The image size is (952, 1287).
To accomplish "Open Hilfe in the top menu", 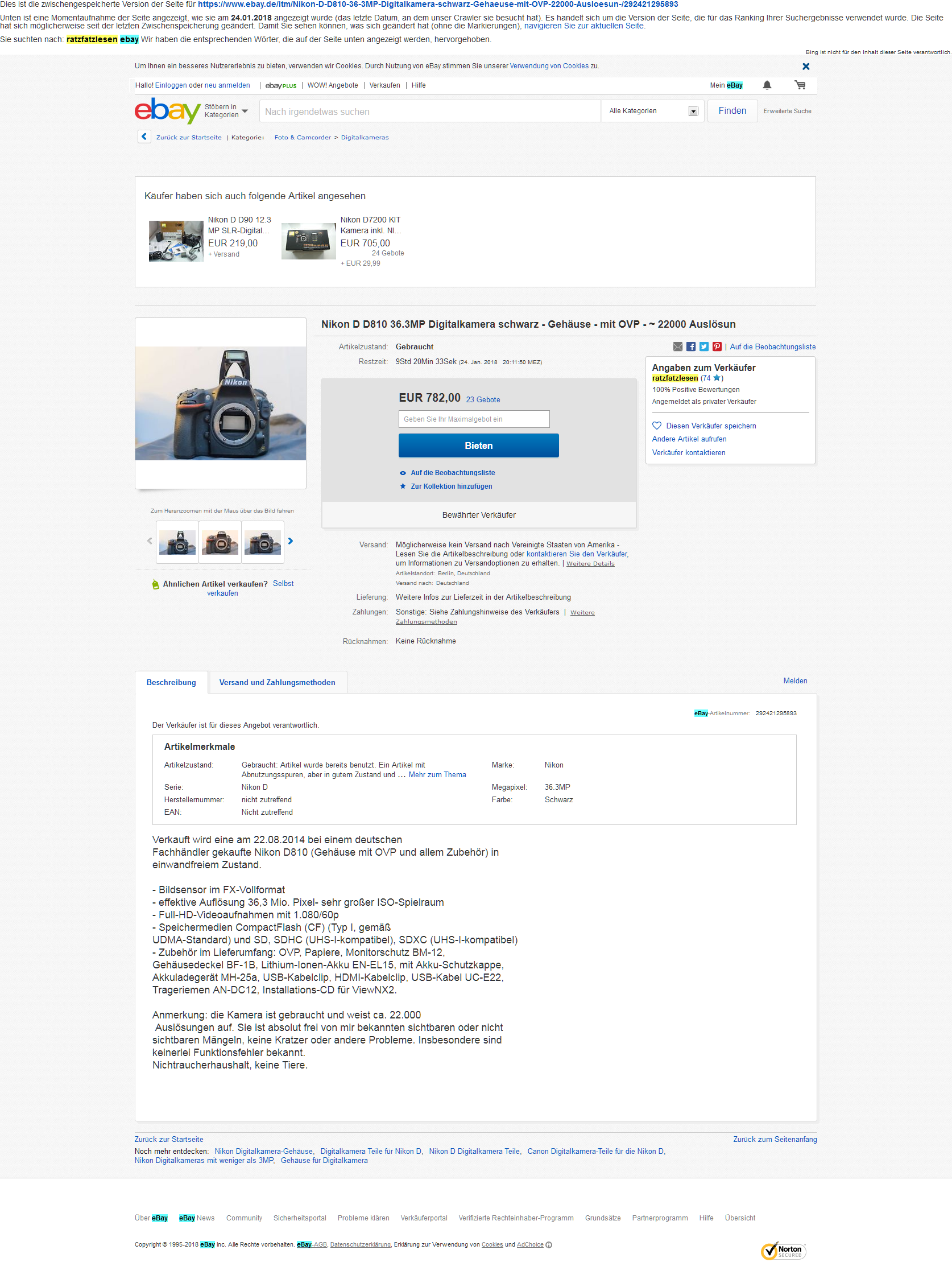I will 419,85.
